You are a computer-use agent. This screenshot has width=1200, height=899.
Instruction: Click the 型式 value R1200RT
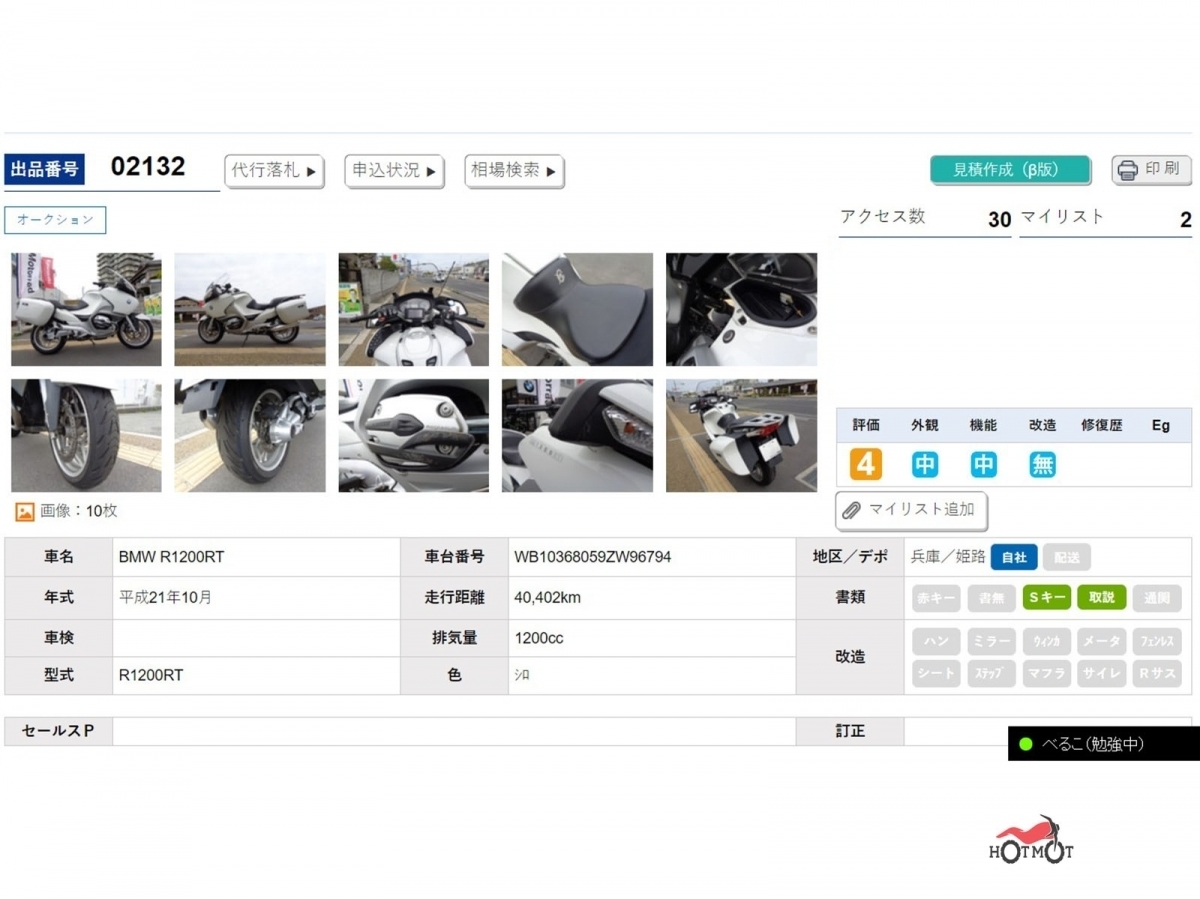(x=151, y=676)
